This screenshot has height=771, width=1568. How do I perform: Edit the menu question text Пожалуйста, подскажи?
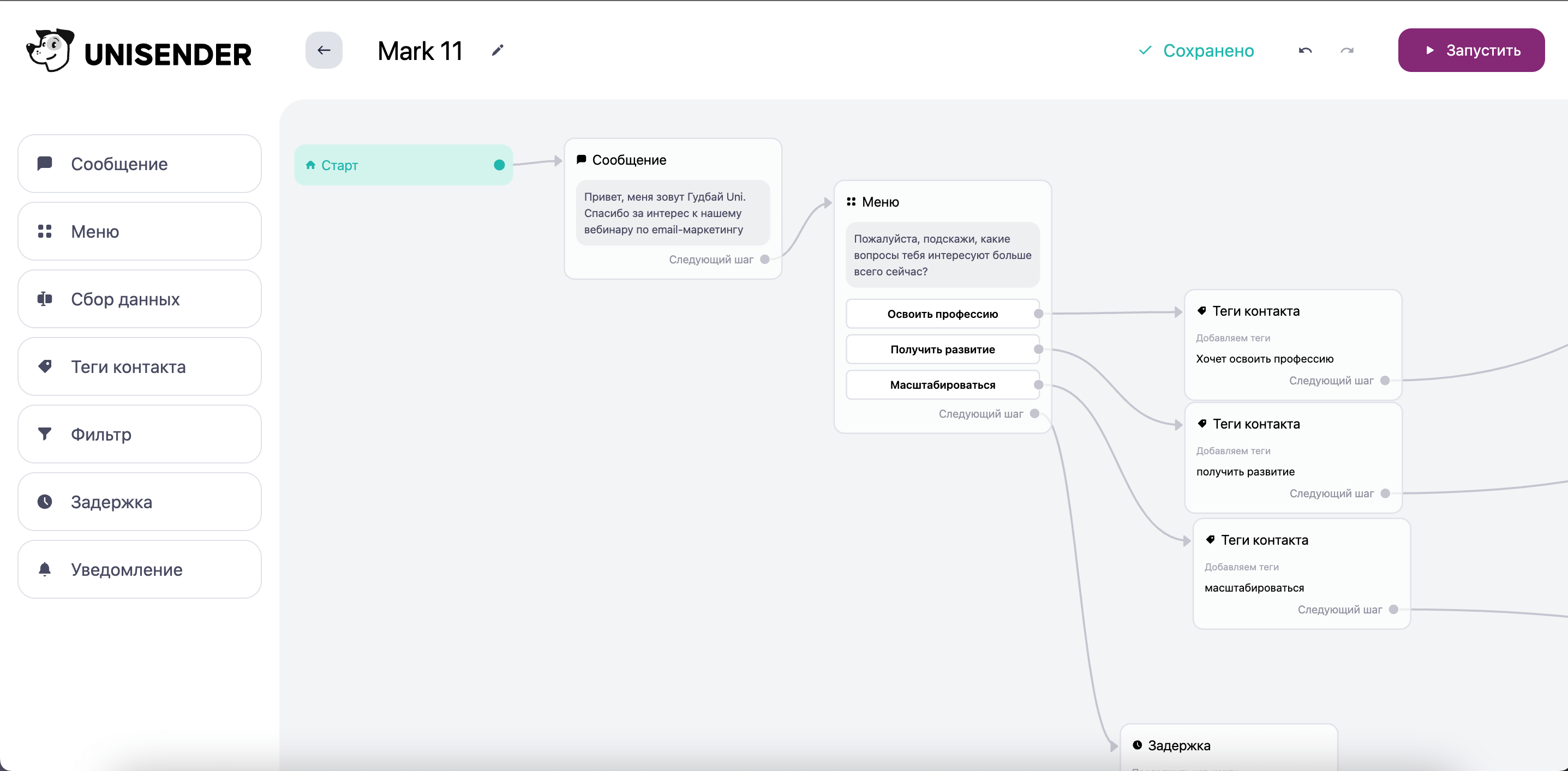point(942,255)
